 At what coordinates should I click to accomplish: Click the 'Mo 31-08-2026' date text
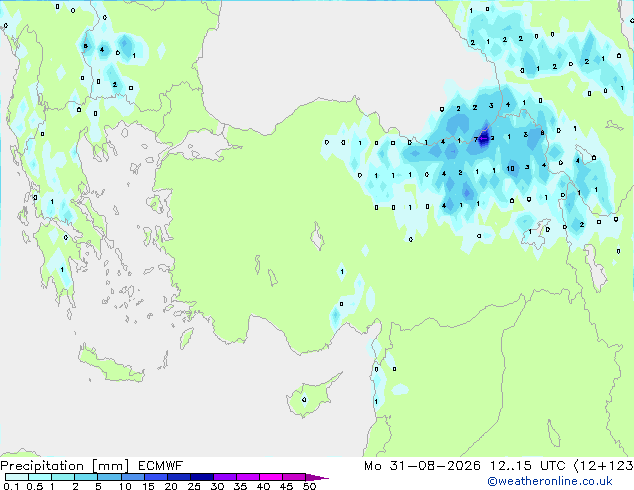(423, 466)
